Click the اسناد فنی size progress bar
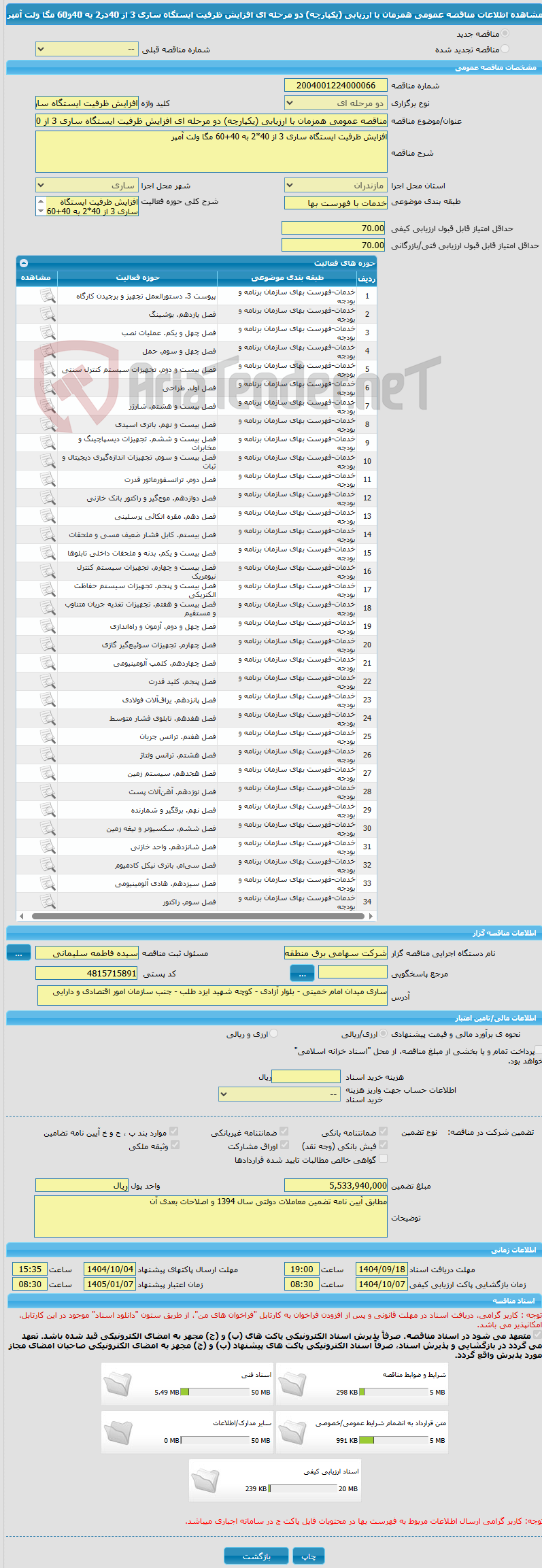This screenshot has height=1568, width=542. (215, 1393)
